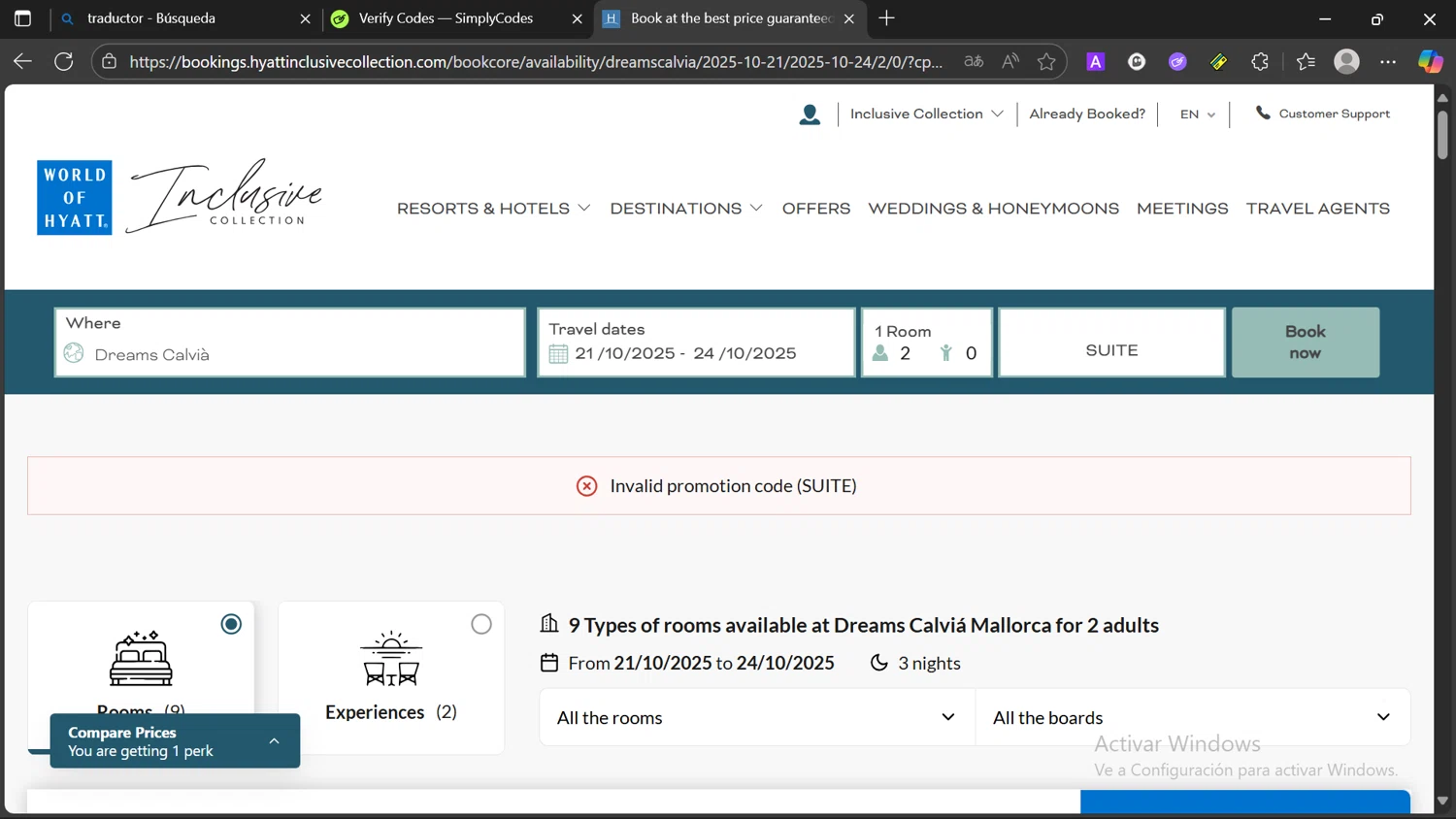Open browser extensions puzzle icon
This screenshot has width=1456, height=819.
point(1260,62)
